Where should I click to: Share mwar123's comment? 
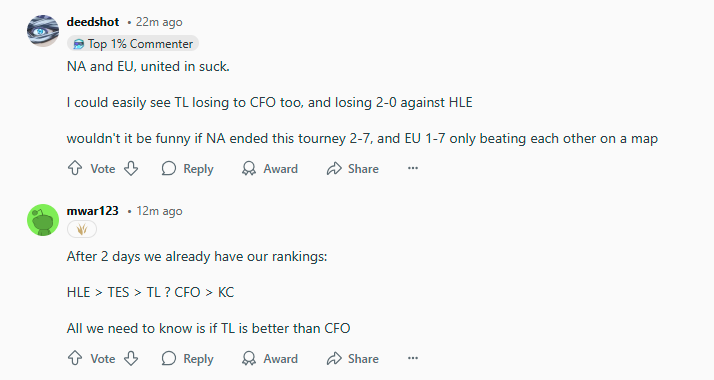[352, 359]
